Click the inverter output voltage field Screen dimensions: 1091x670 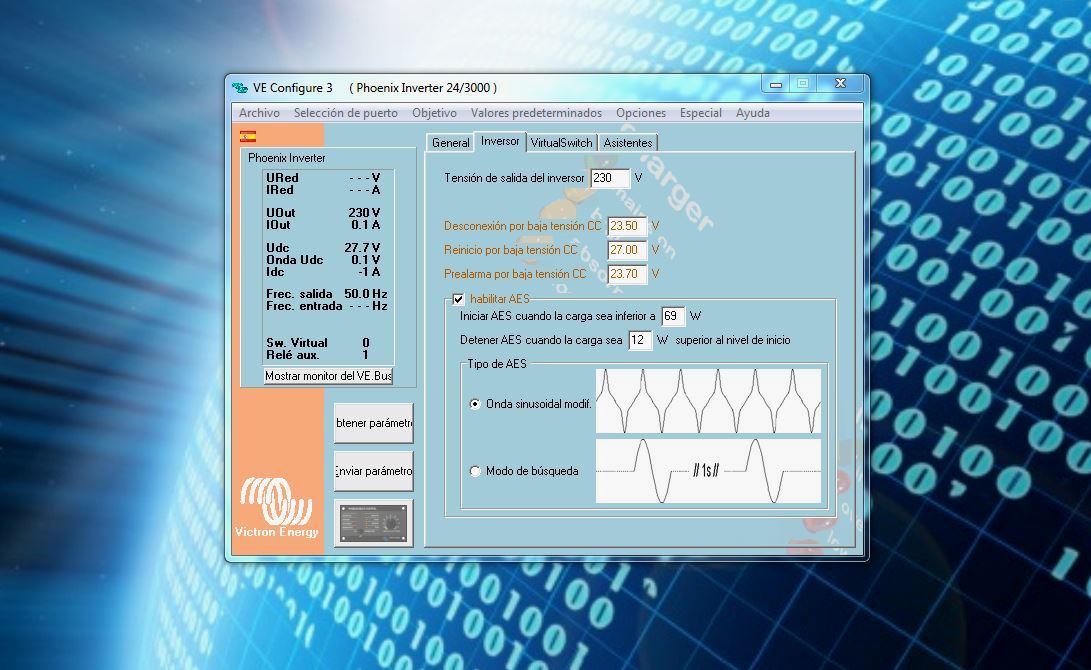point(610,178)
